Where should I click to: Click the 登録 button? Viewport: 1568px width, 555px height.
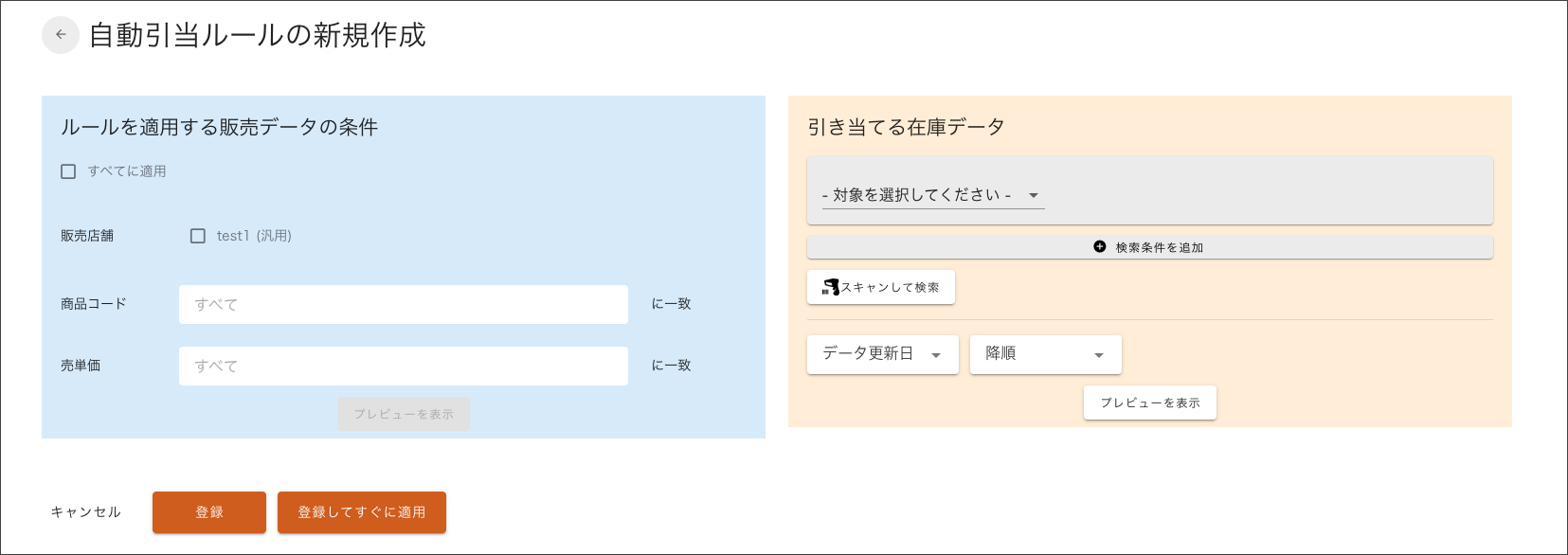pyautogui.click(x=209, y=512)
